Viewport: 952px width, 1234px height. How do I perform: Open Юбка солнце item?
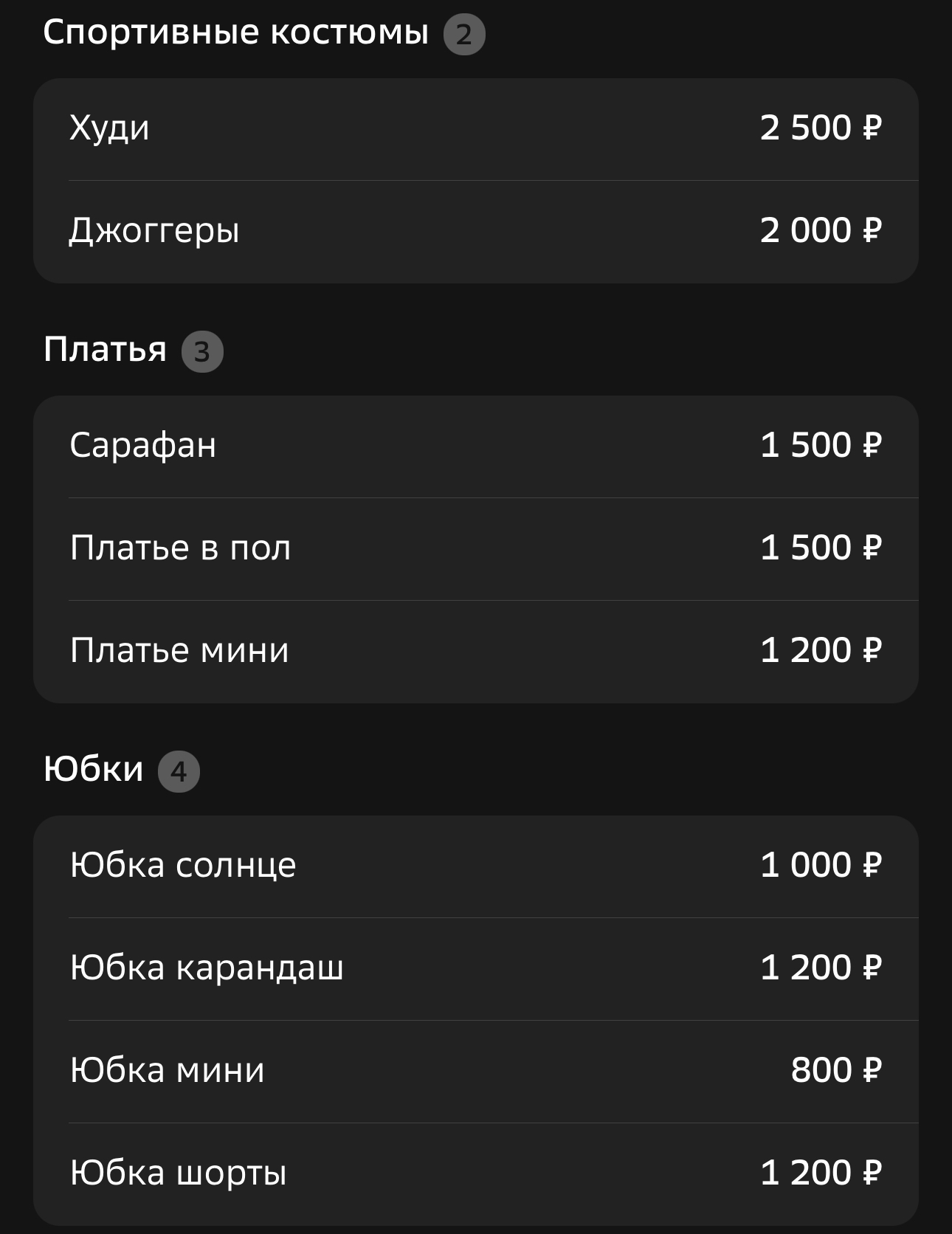pos(476,866)
